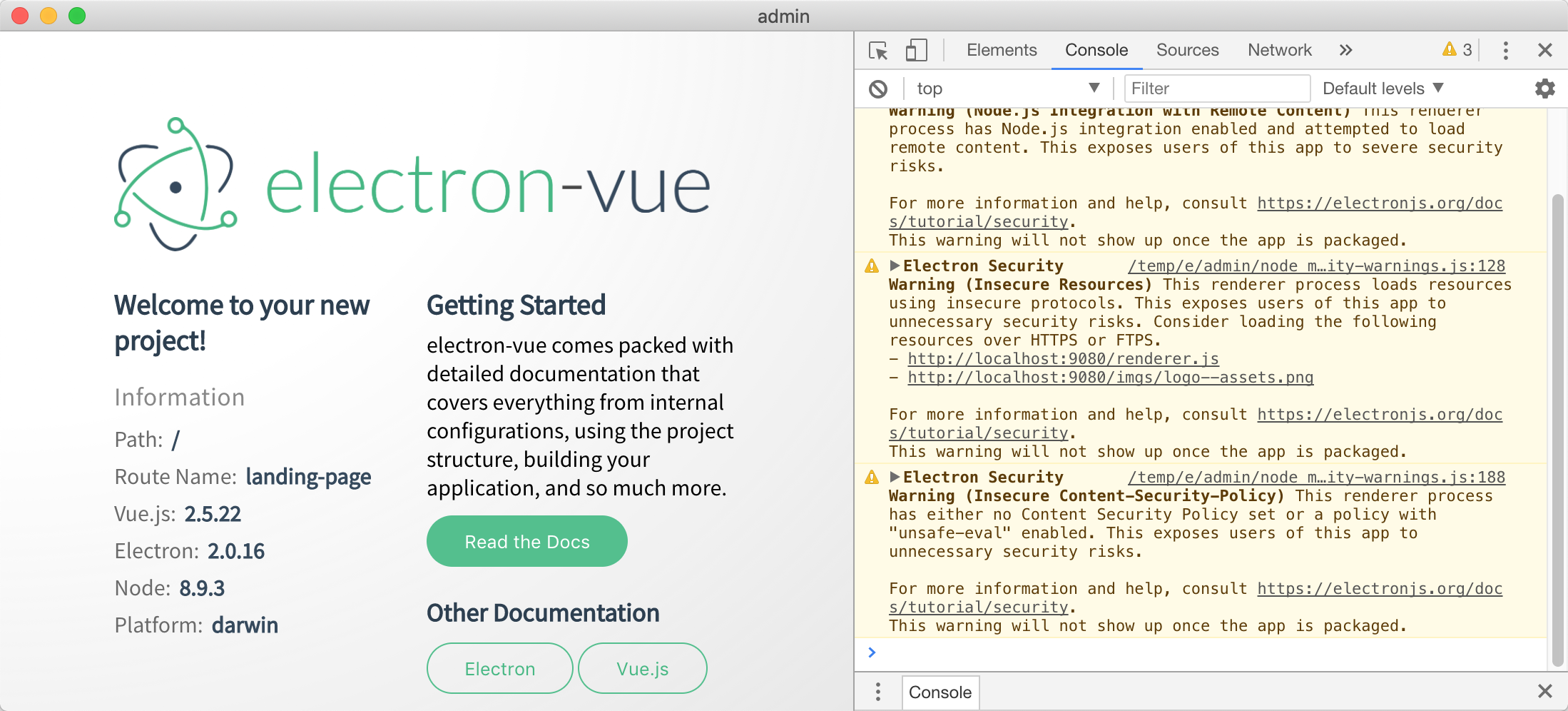Activate the inspect element picker icon

tap(878, 51)
